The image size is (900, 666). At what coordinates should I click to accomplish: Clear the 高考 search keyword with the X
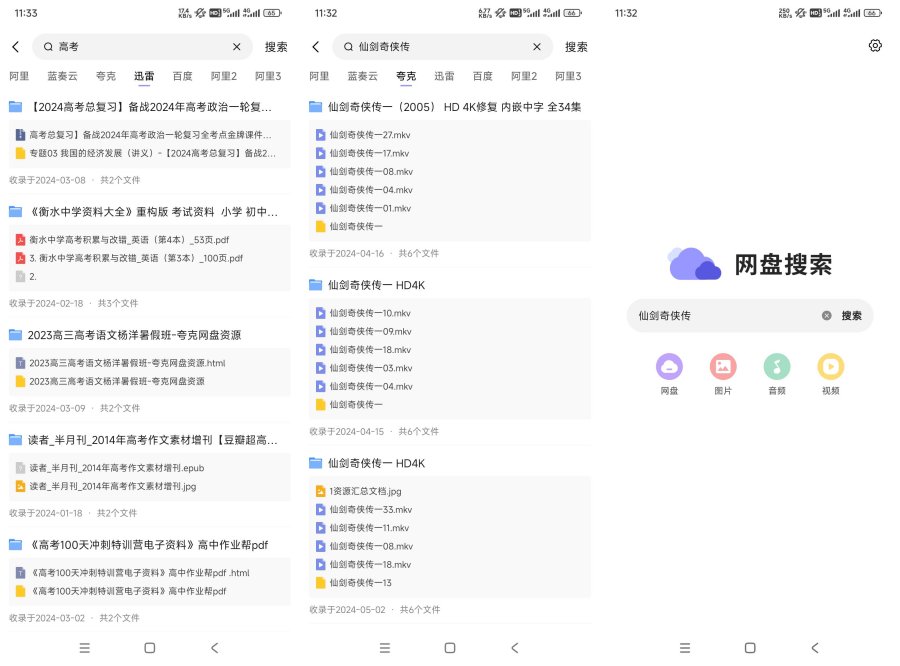click(236, 46)
